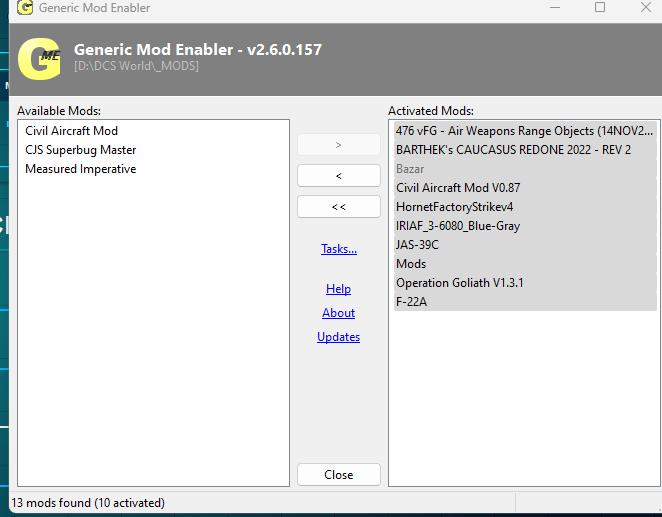Click the Close button at the bottom

[339, 475]
